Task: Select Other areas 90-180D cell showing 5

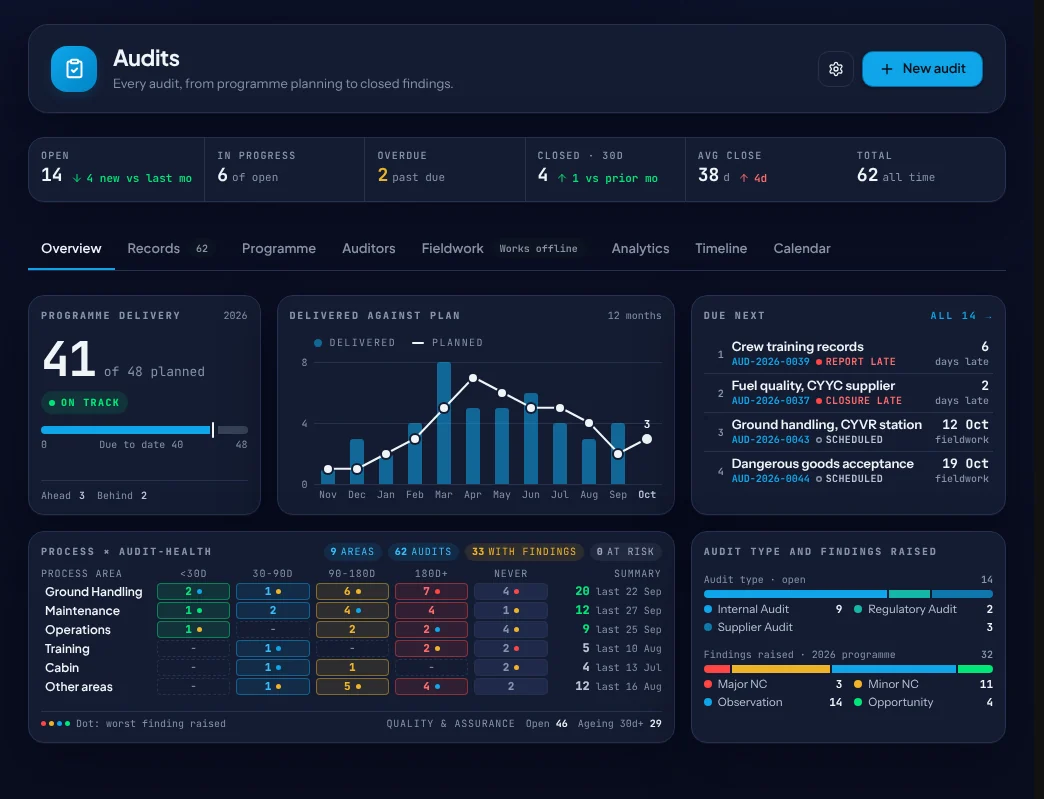Action: click(352, 686)
